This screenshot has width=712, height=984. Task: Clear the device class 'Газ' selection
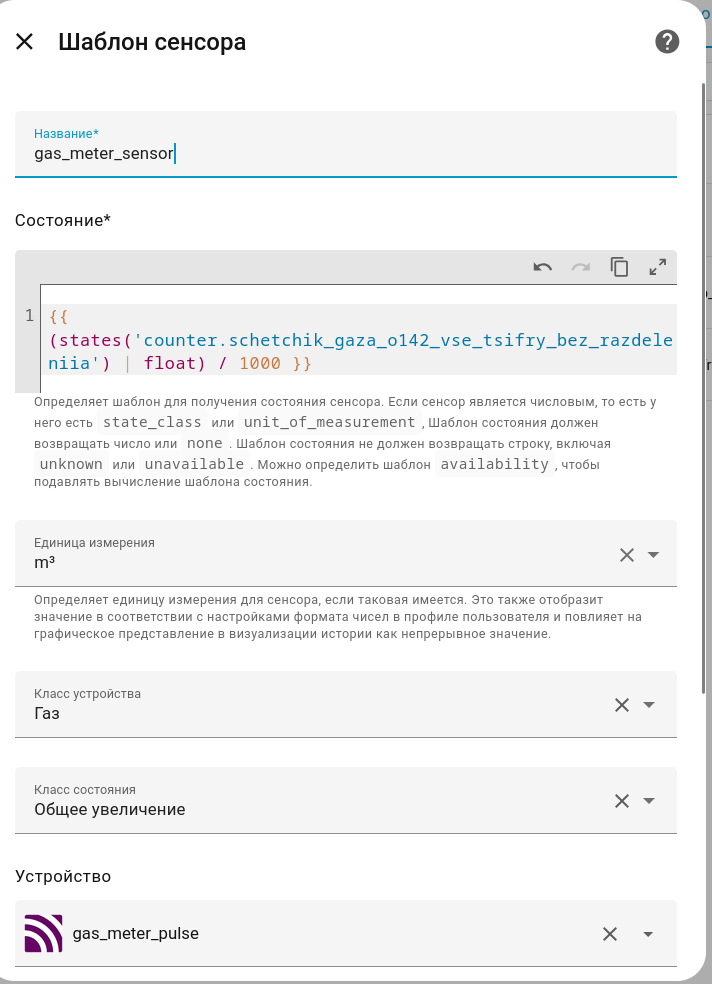pos(620,704)
